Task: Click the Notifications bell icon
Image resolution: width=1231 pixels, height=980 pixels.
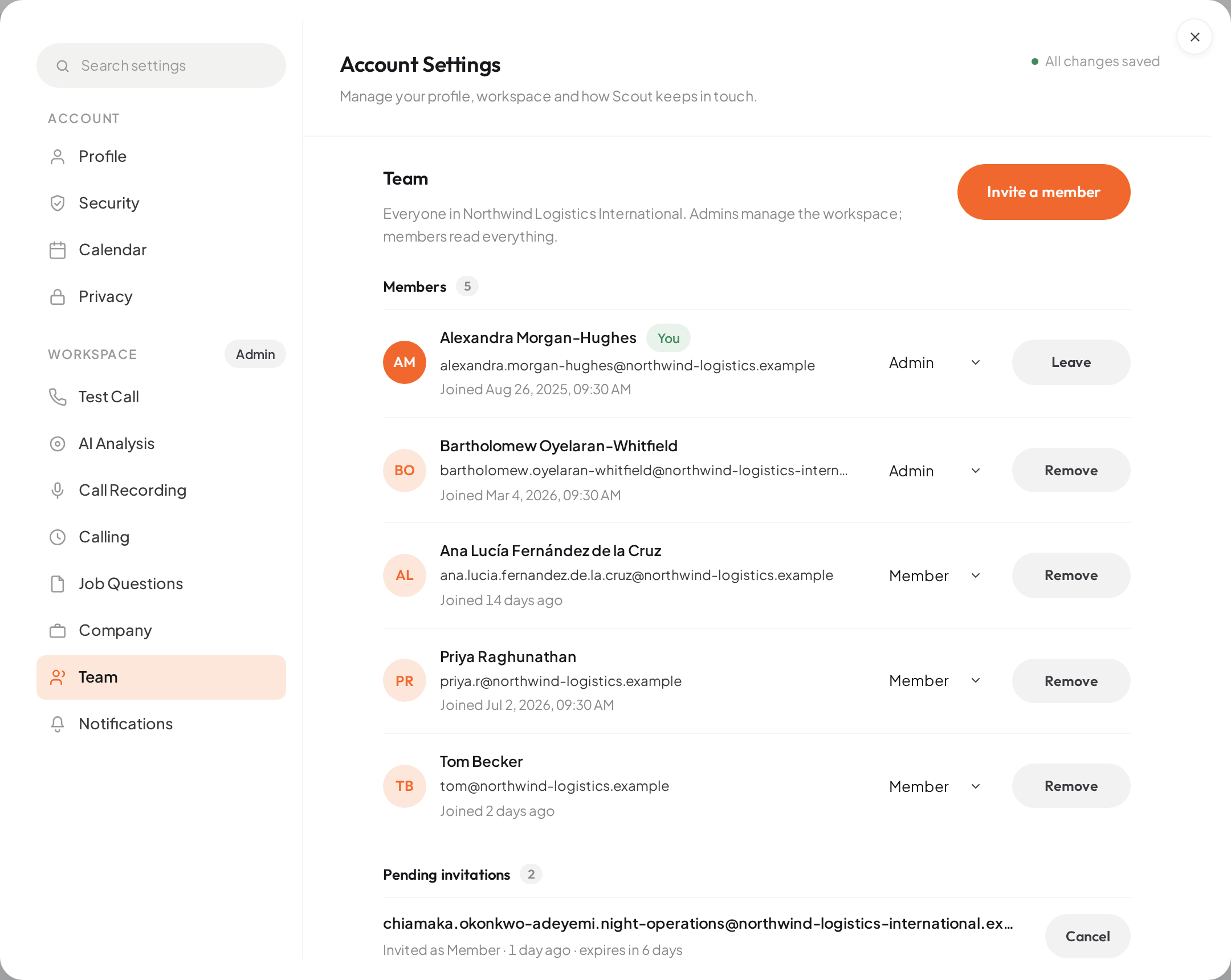Action: tap(58, 724)
